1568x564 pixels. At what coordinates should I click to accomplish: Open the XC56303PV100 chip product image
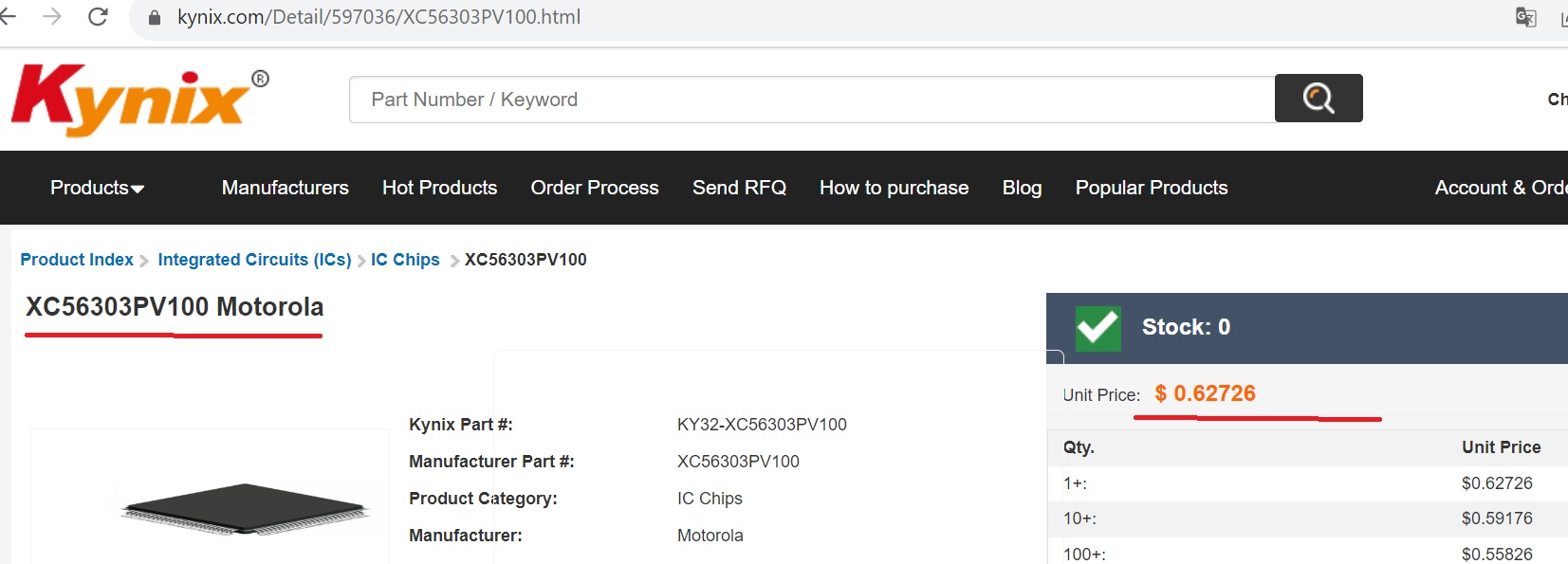[245, 509]
